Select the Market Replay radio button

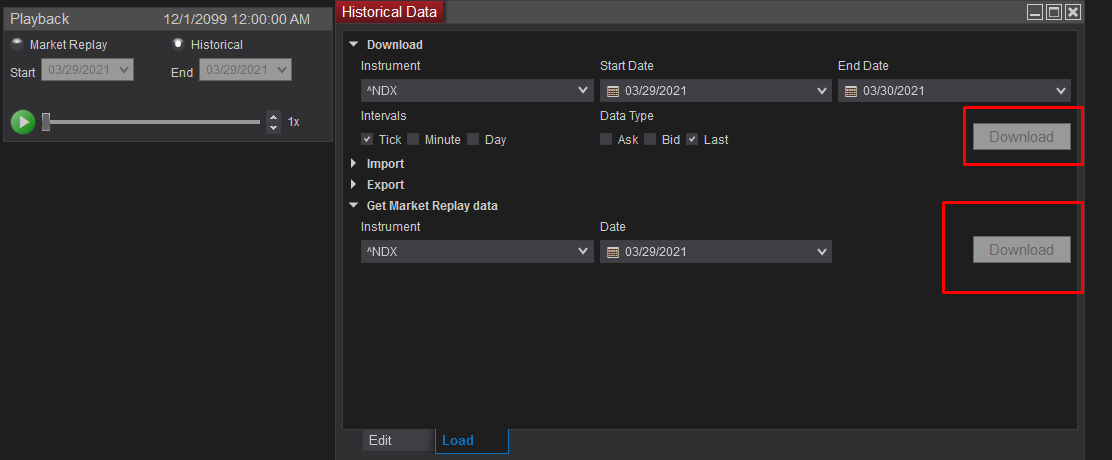pyautogui.click(x=17, y=44)
